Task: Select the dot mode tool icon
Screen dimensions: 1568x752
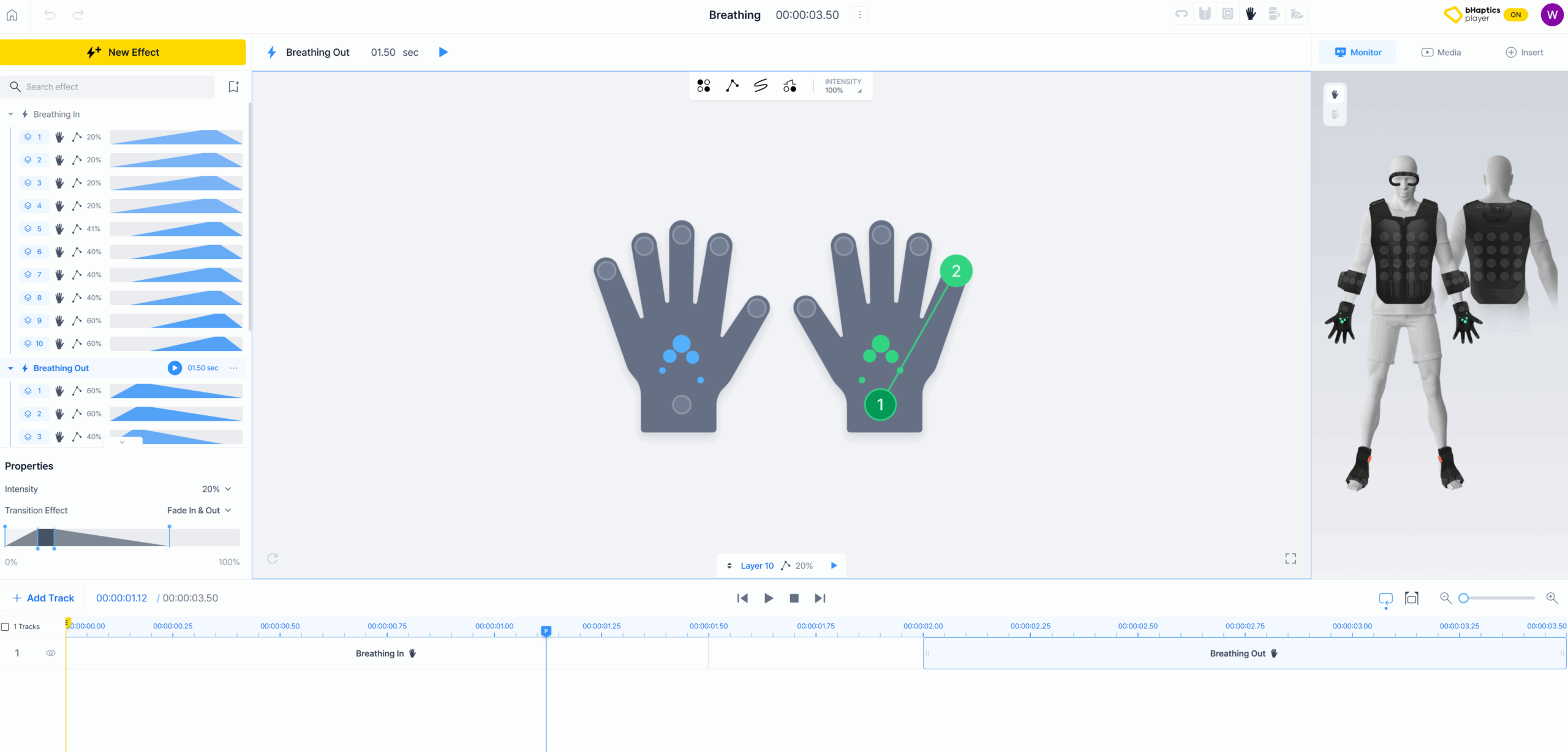Action: [703, 86]
